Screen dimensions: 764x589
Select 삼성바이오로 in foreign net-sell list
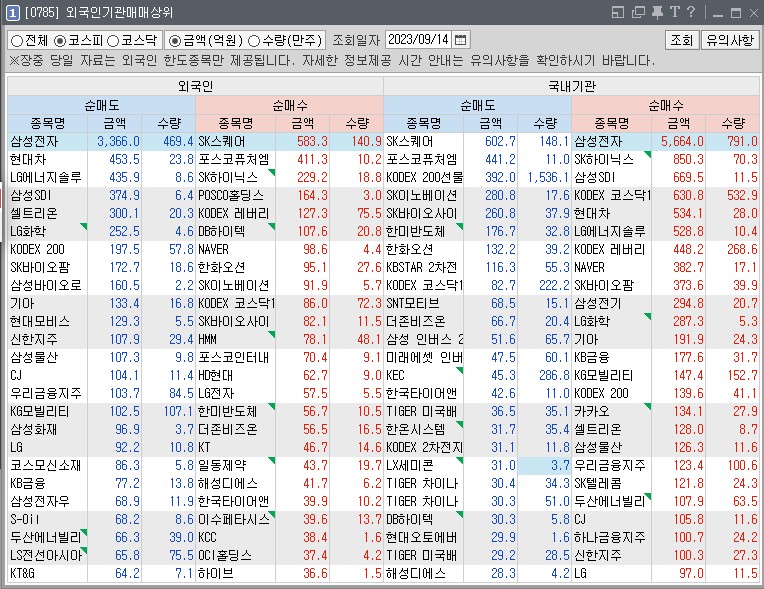click(x=46, y=285)
